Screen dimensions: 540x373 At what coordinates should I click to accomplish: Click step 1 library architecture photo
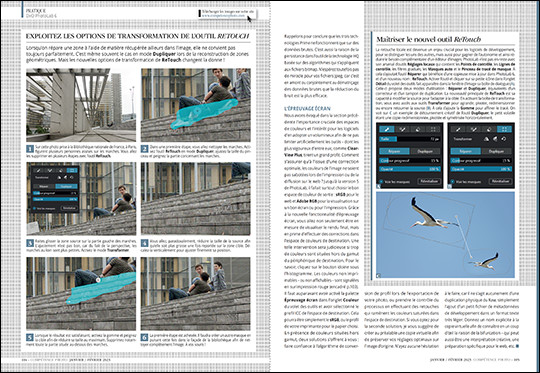click(x=81, y=105)
